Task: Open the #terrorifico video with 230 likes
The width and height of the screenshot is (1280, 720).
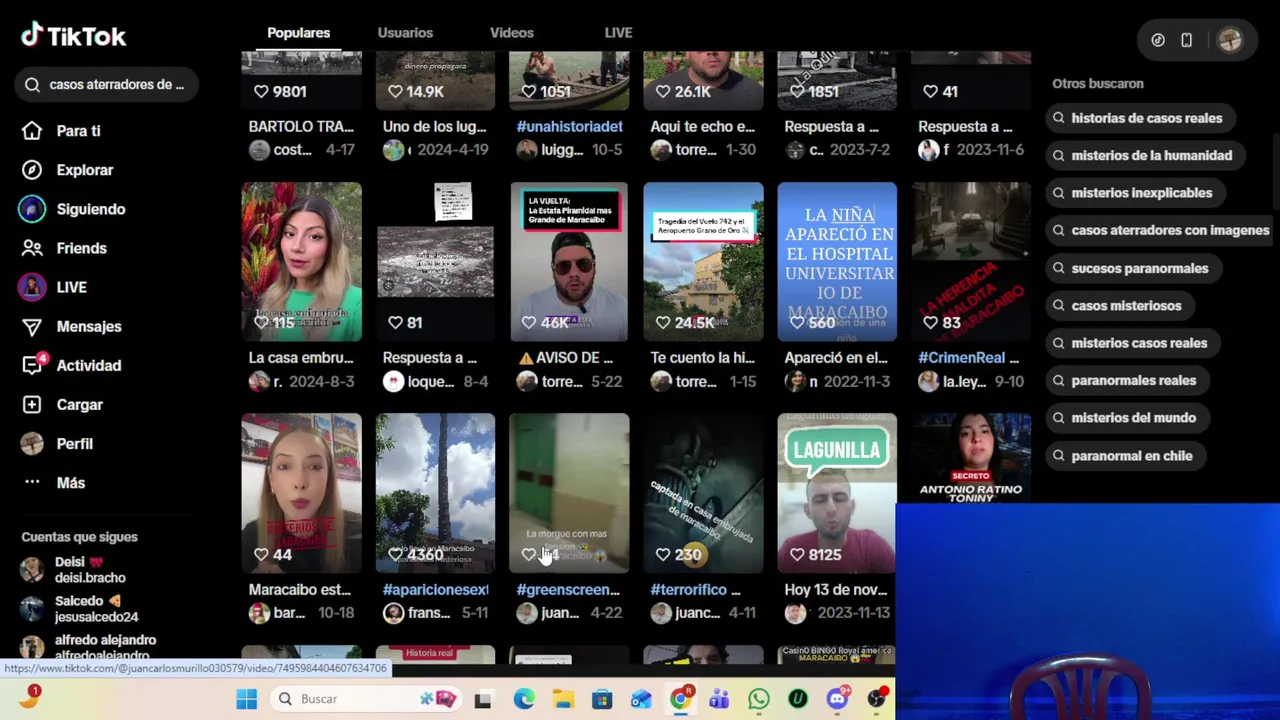Action: pos(703,493)
